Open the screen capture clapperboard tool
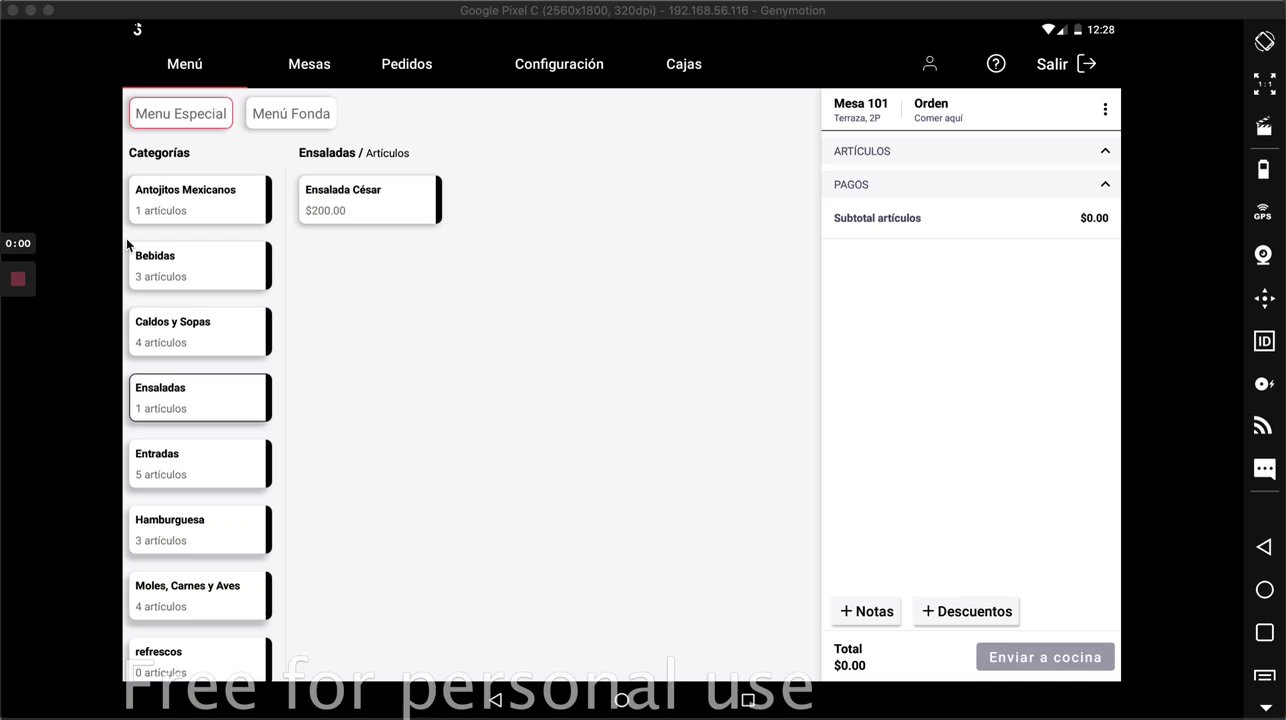The height and width of the screenshot is (720, 1286). 1264,126
